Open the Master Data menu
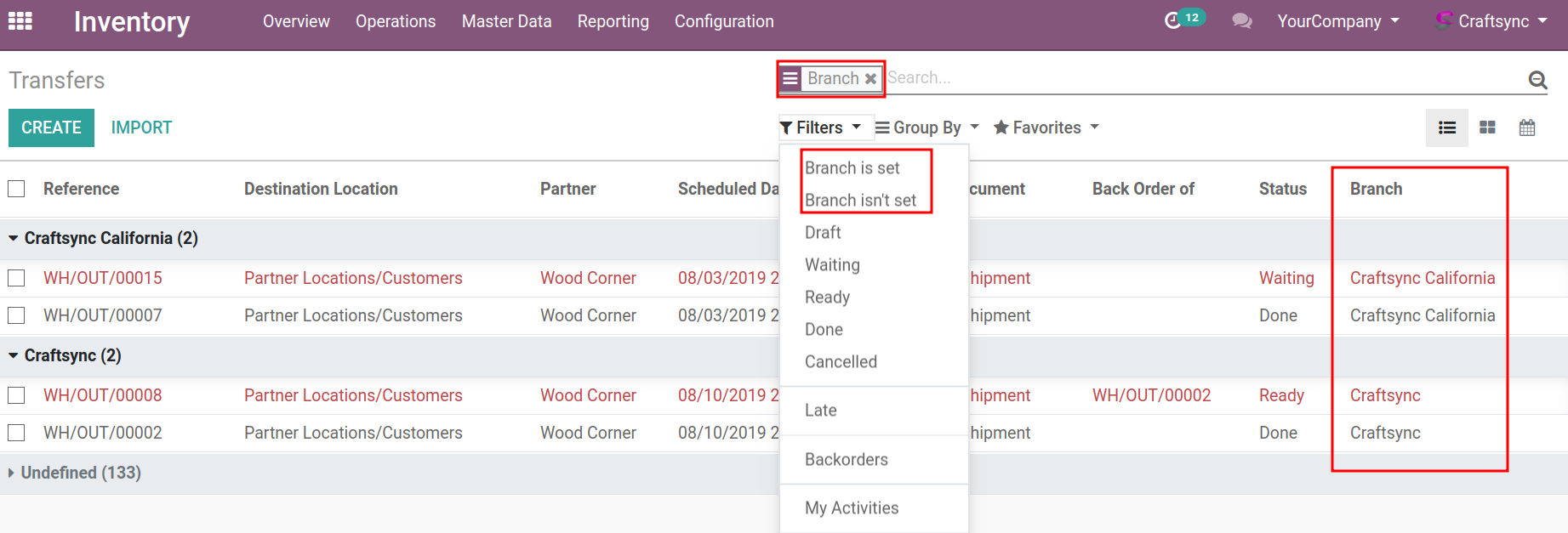The height and width of the screenshot is (533, 1568). click(x=506, y=21)
